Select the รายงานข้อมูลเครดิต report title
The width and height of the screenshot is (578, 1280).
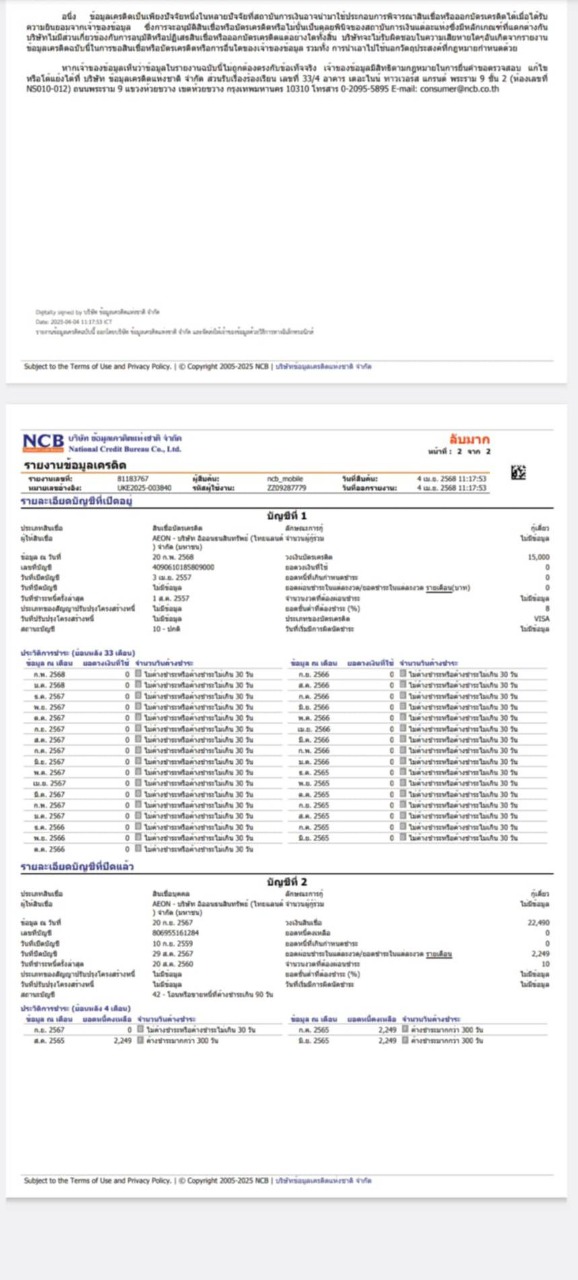pyautogui.click(x=74, y=467)
